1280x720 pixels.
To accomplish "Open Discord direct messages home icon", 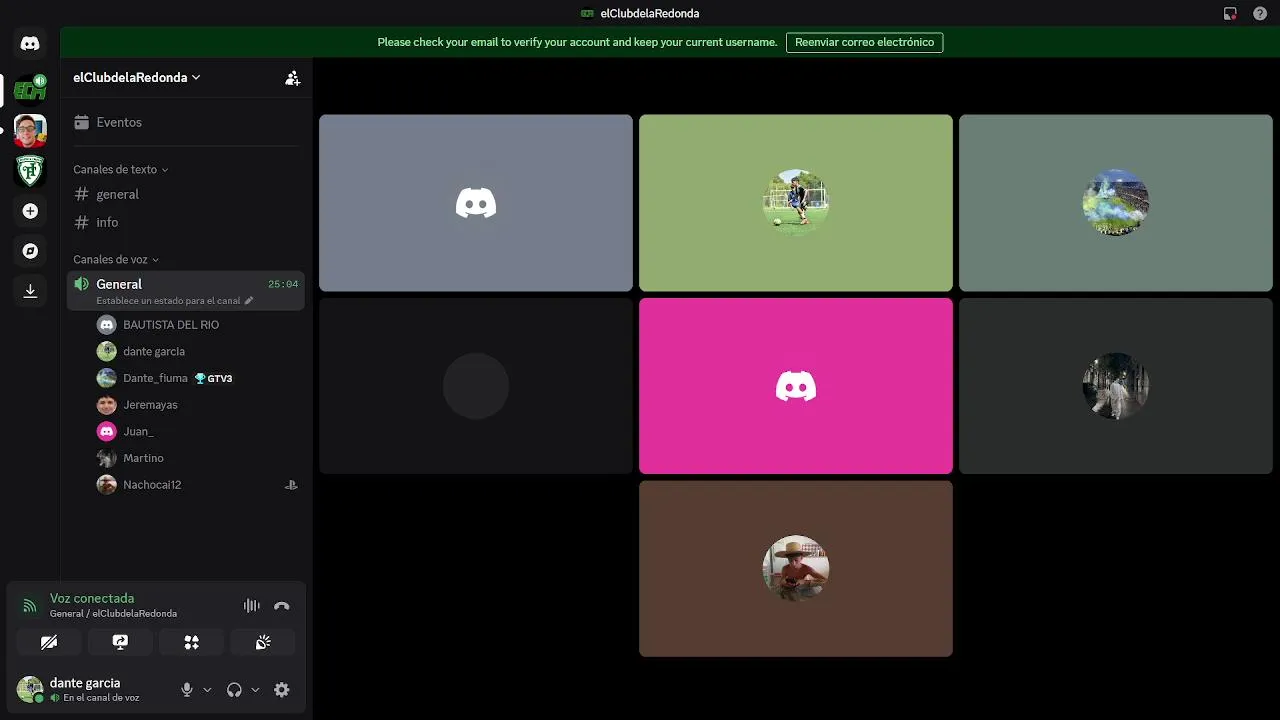I will [30, 44].
